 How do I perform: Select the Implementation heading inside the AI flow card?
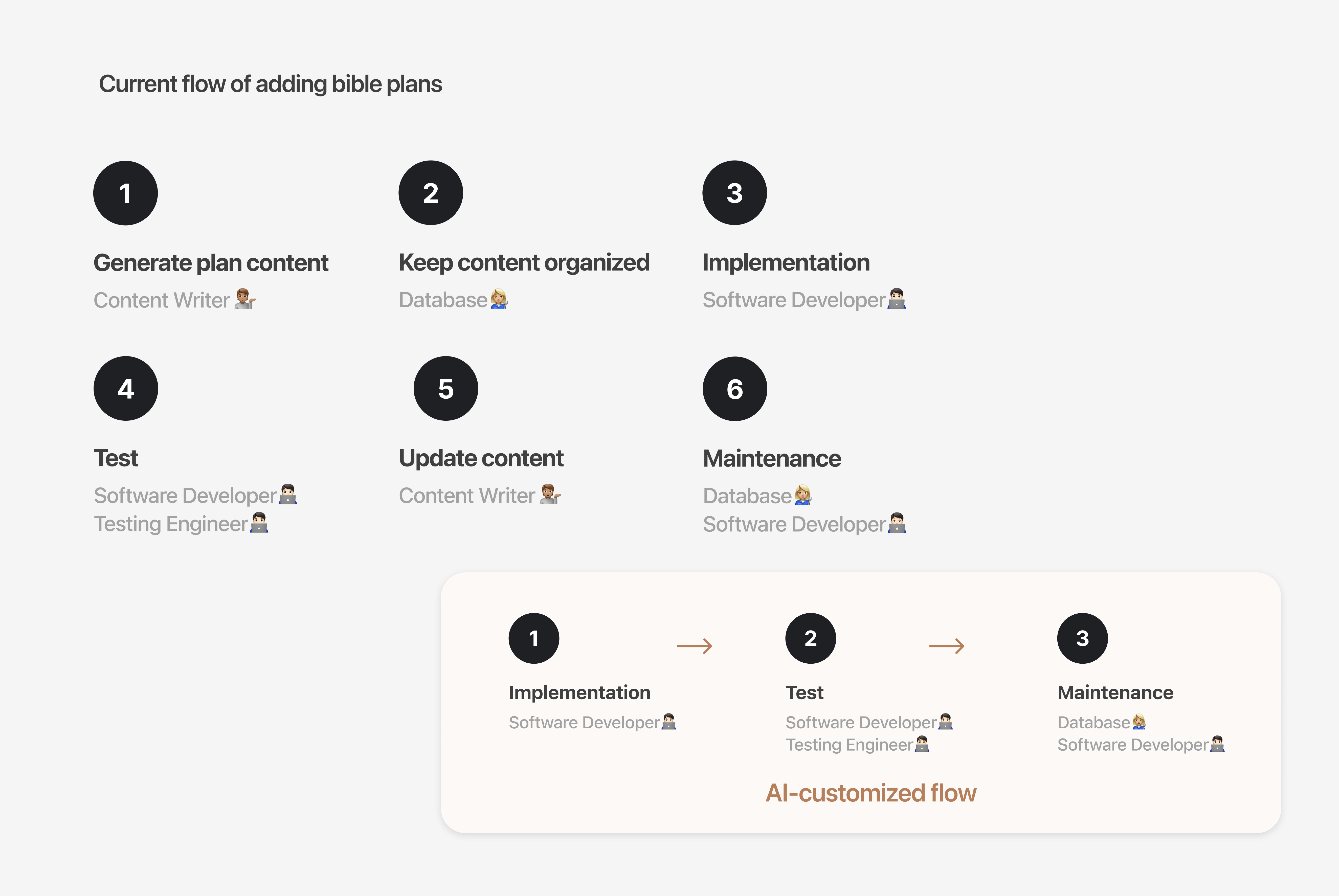click(579, 692)
